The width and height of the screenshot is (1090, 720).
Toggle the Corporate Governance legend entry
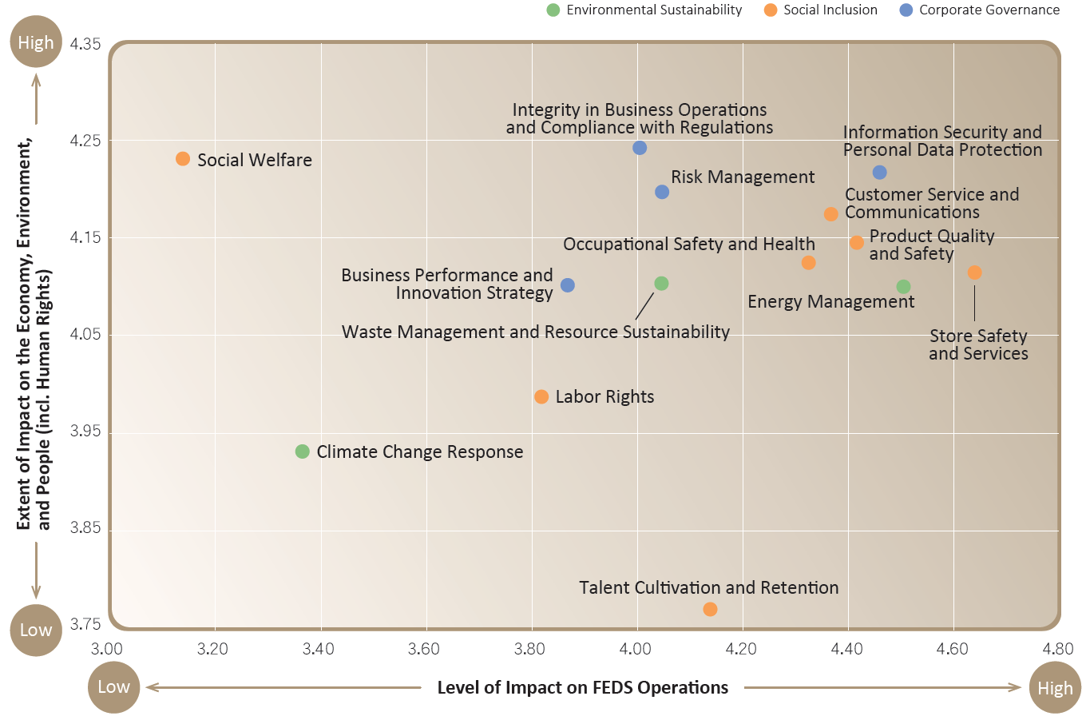(x=979, y=10)
